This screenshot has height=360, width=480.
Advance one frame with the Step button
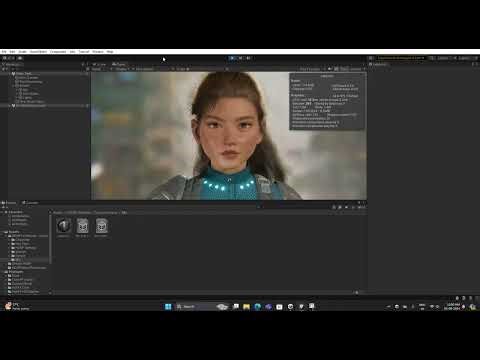(249, 58)
